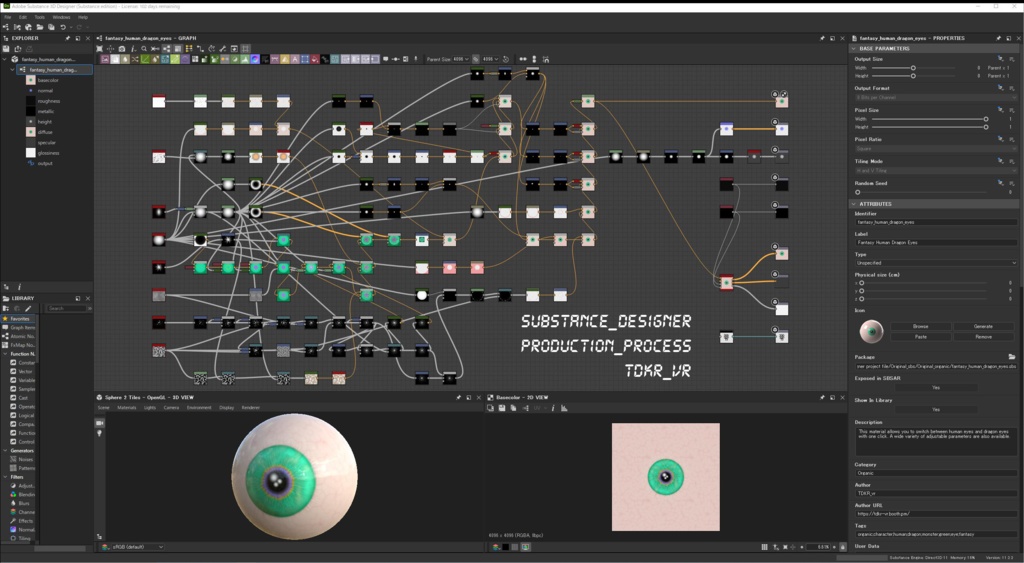Collapse the ATTRIBUTES section

(854, 204)
